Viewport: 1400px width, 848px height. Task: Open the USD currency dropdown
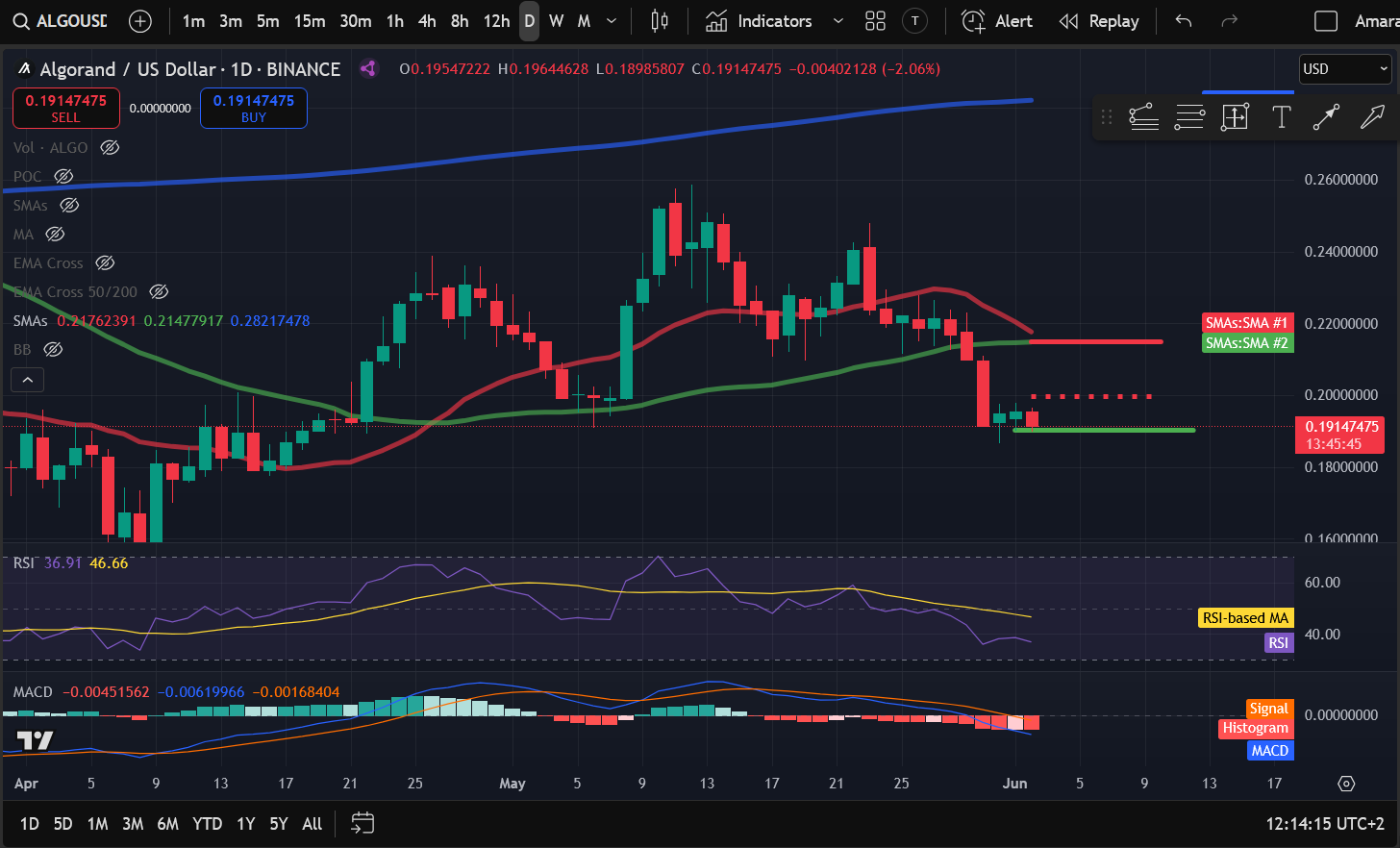pyautogui.click(x=1345, y=69)
